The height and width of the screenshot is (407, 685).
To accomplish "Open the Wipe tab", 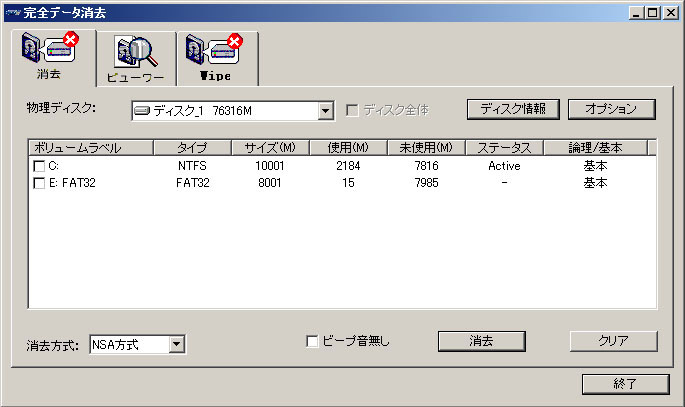I will (x=217, y=59).
